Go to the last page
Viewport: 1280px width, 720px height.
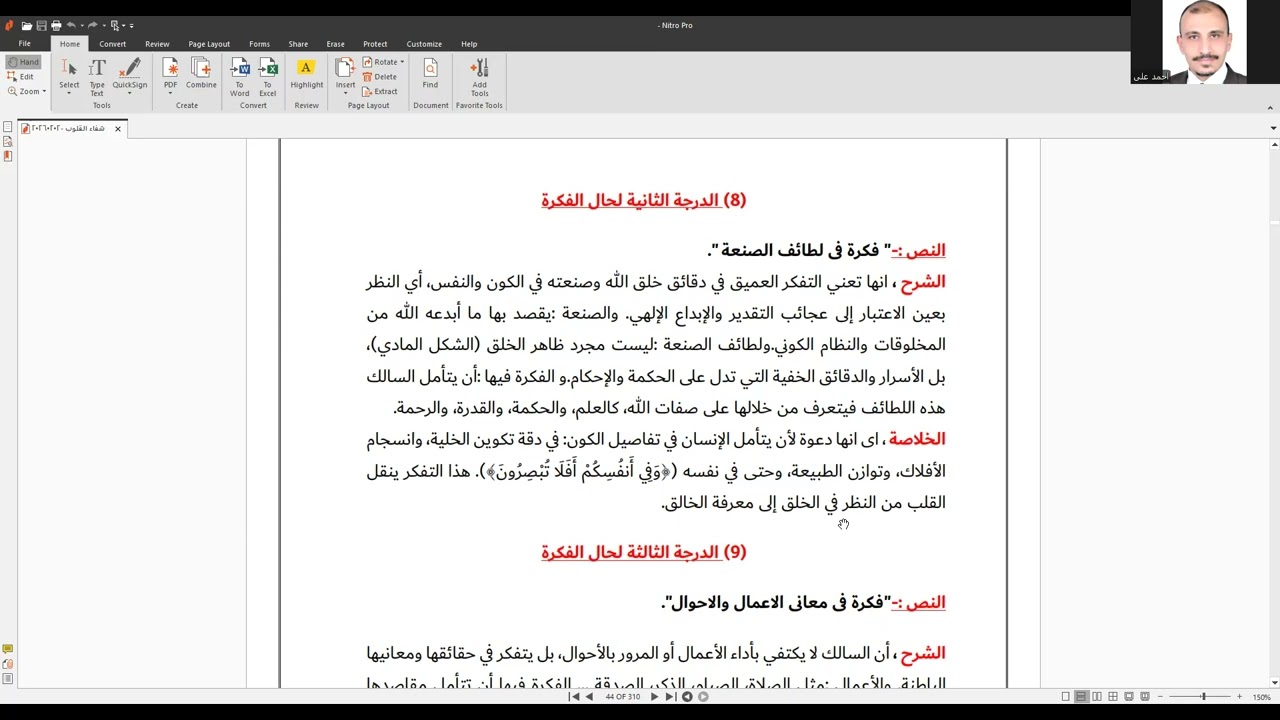[x=670, y=697]
